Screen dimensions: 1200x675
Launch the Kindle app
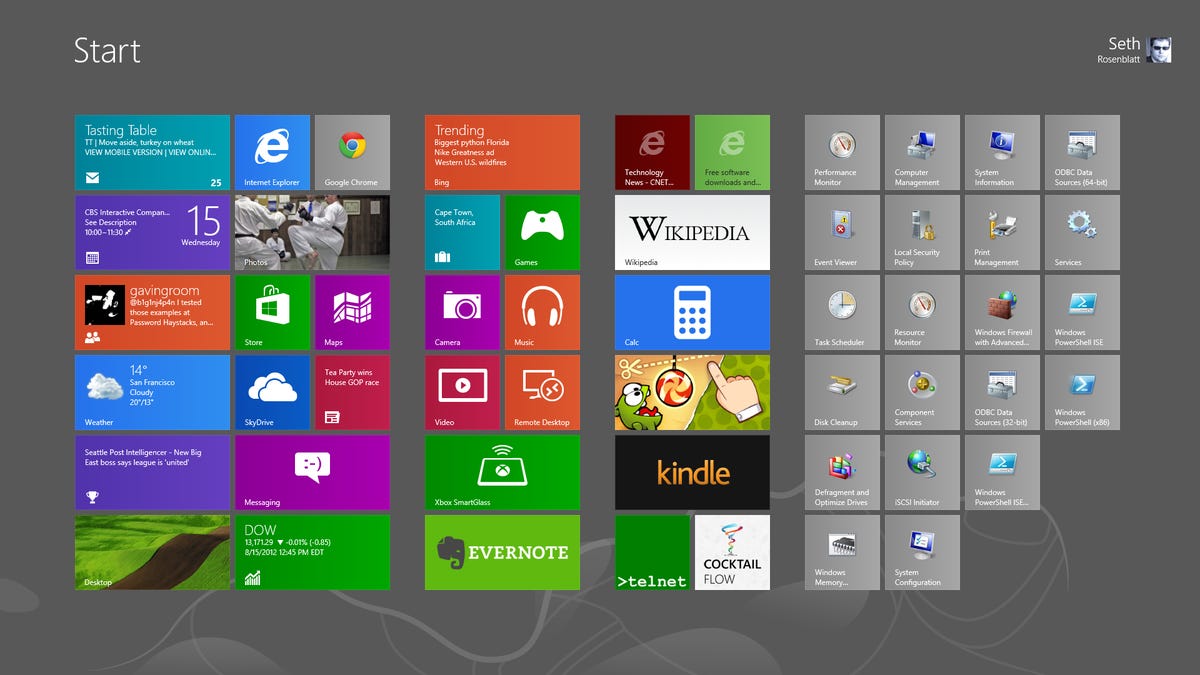click(x=691, y=472)
